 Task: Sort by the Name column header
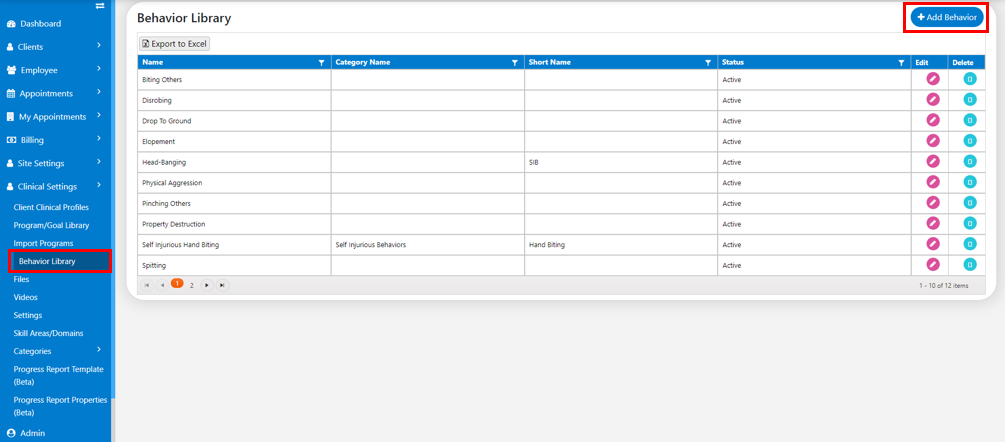coord(153,63)
